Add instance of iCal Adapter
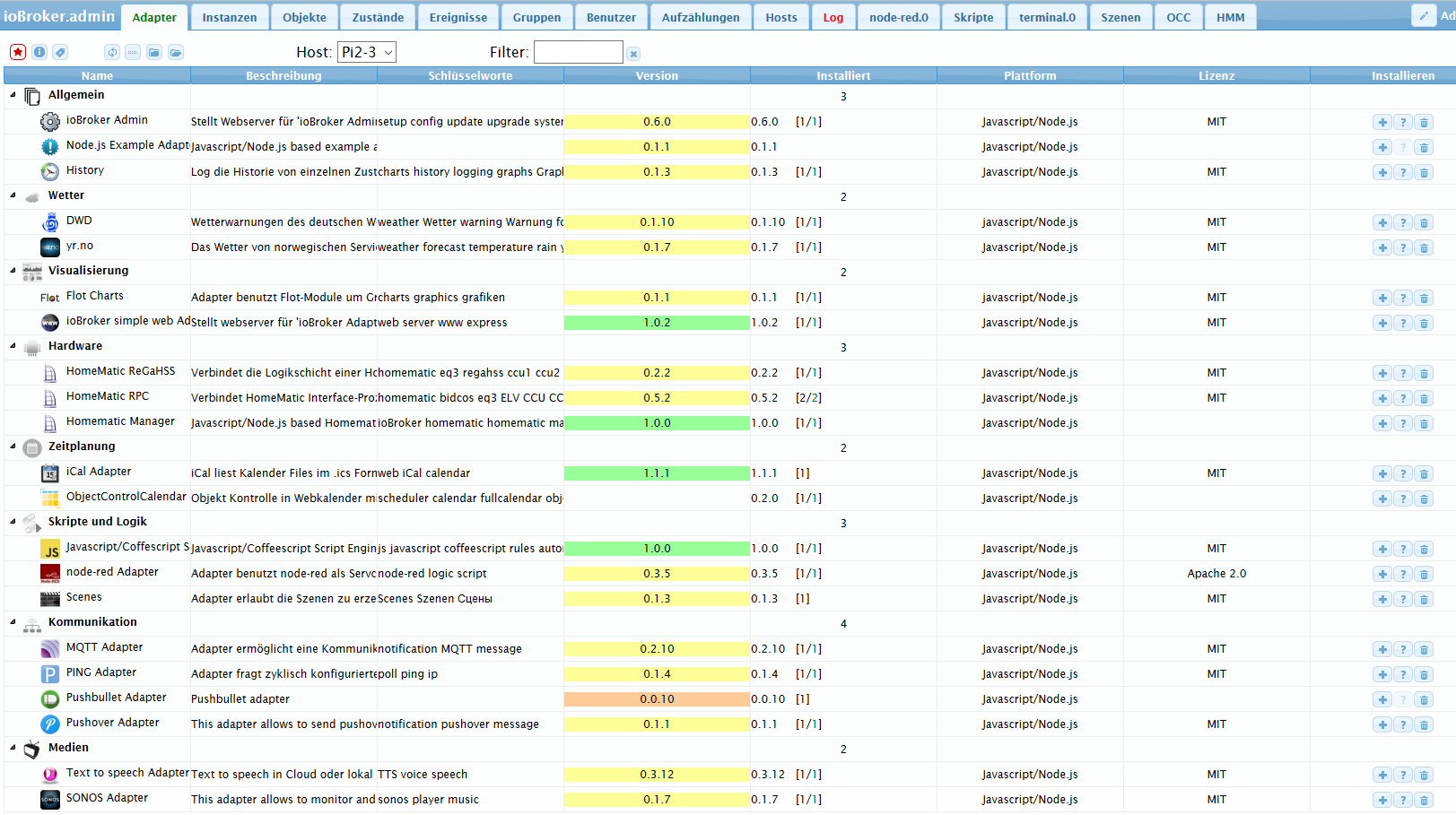The image size is (1456, 815). point(1382,473)
